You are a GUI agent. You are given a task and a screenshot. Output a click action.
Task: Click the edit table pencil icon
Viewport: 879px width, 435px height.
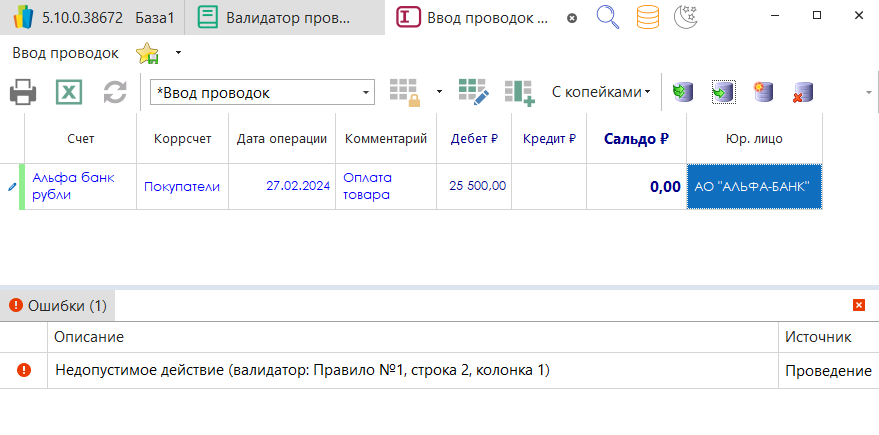[473, 93]
